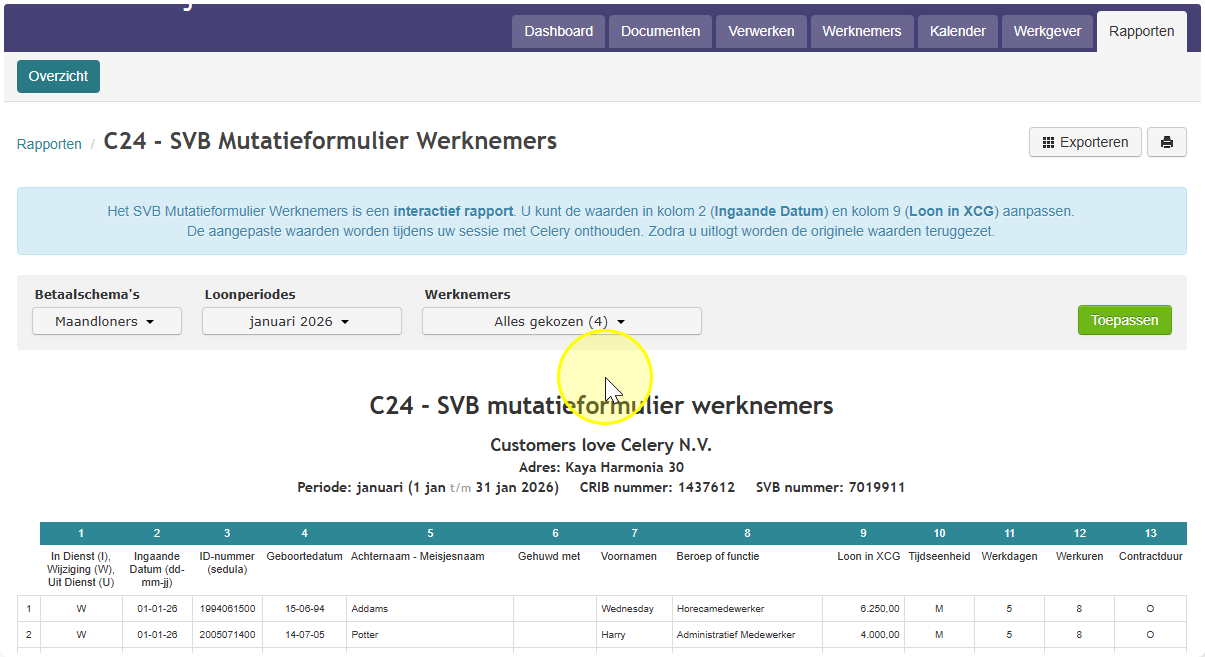Go to the Werknemers tab

coord(862,31)
